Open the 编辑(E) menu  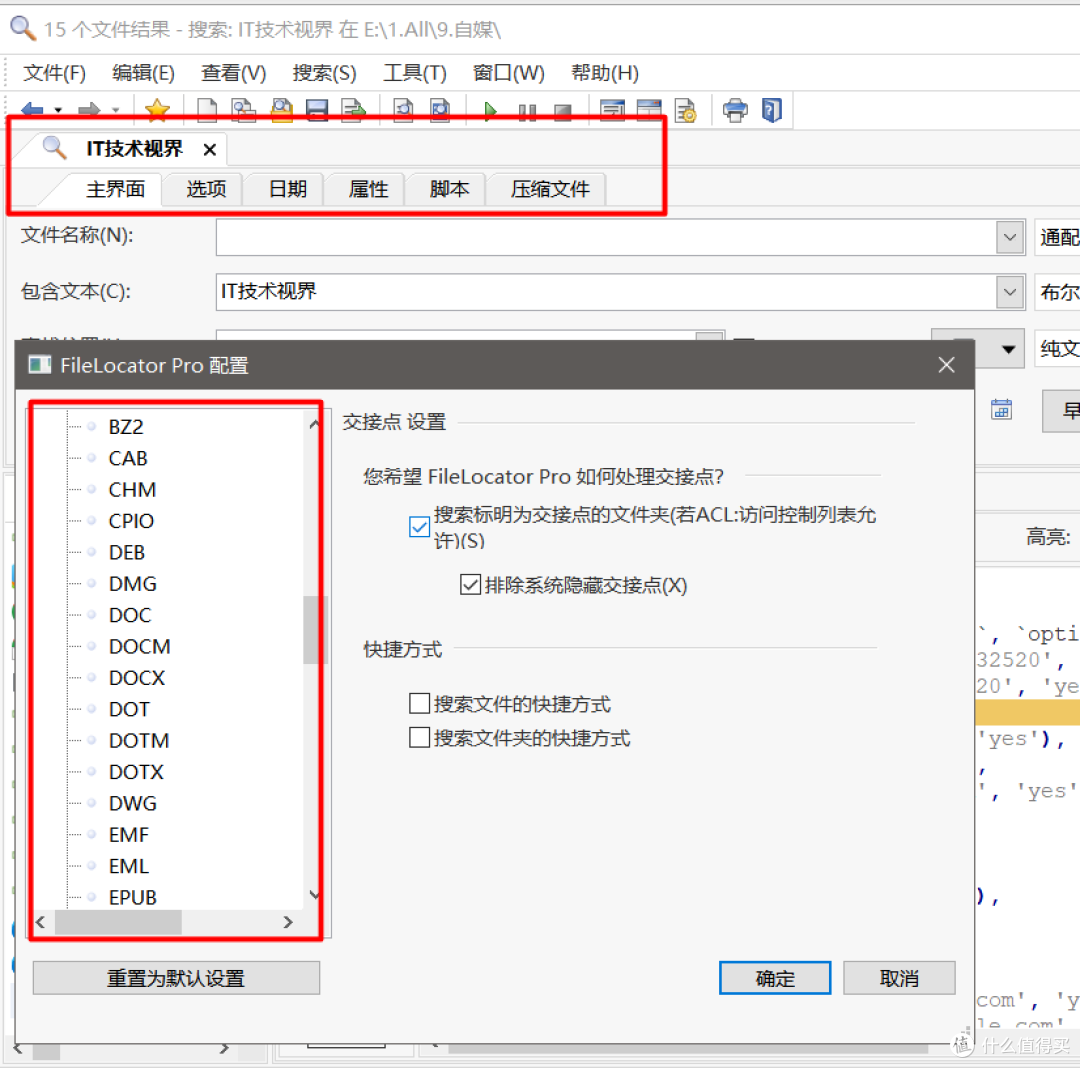click(x=143, y=73)
